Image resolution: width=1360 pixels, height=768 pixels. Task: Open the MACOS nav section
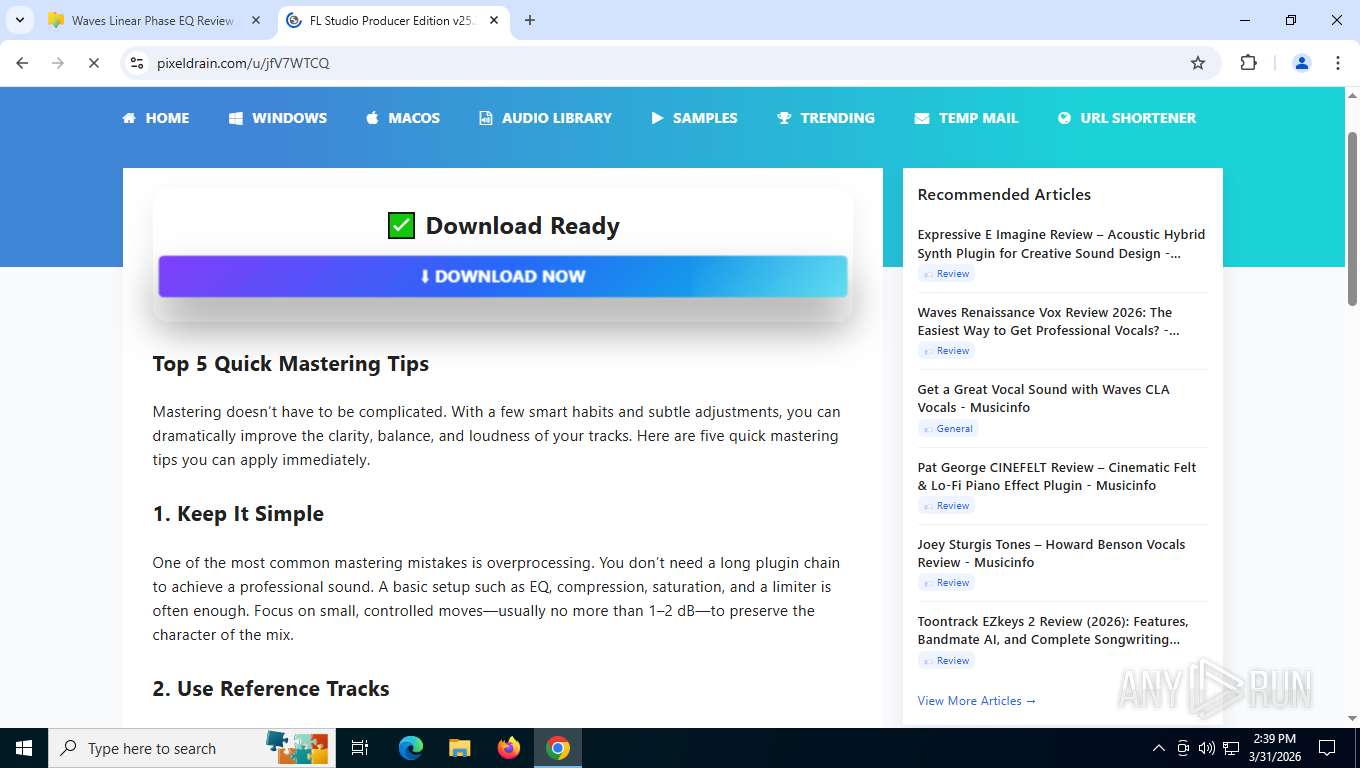pos(403,118)
